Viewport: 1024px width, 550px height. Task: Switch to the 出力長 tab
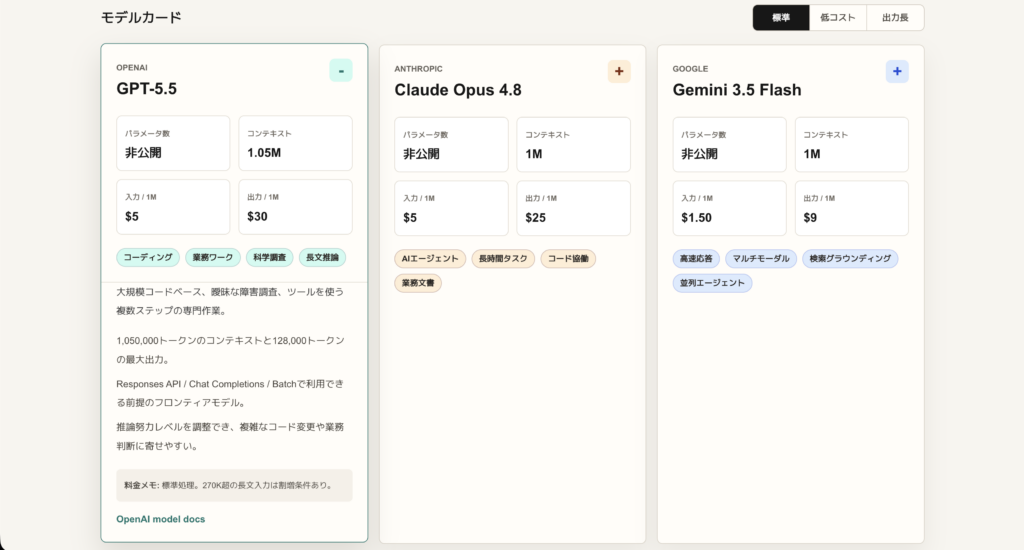895,18
